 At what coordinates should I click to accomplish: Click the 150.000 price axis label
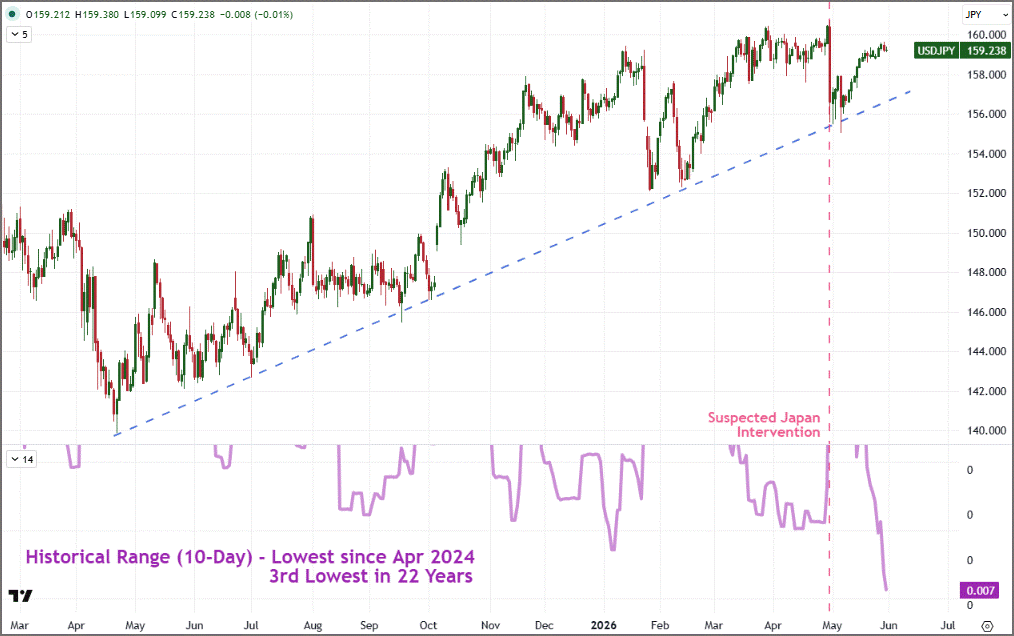(x=986, y=233)
